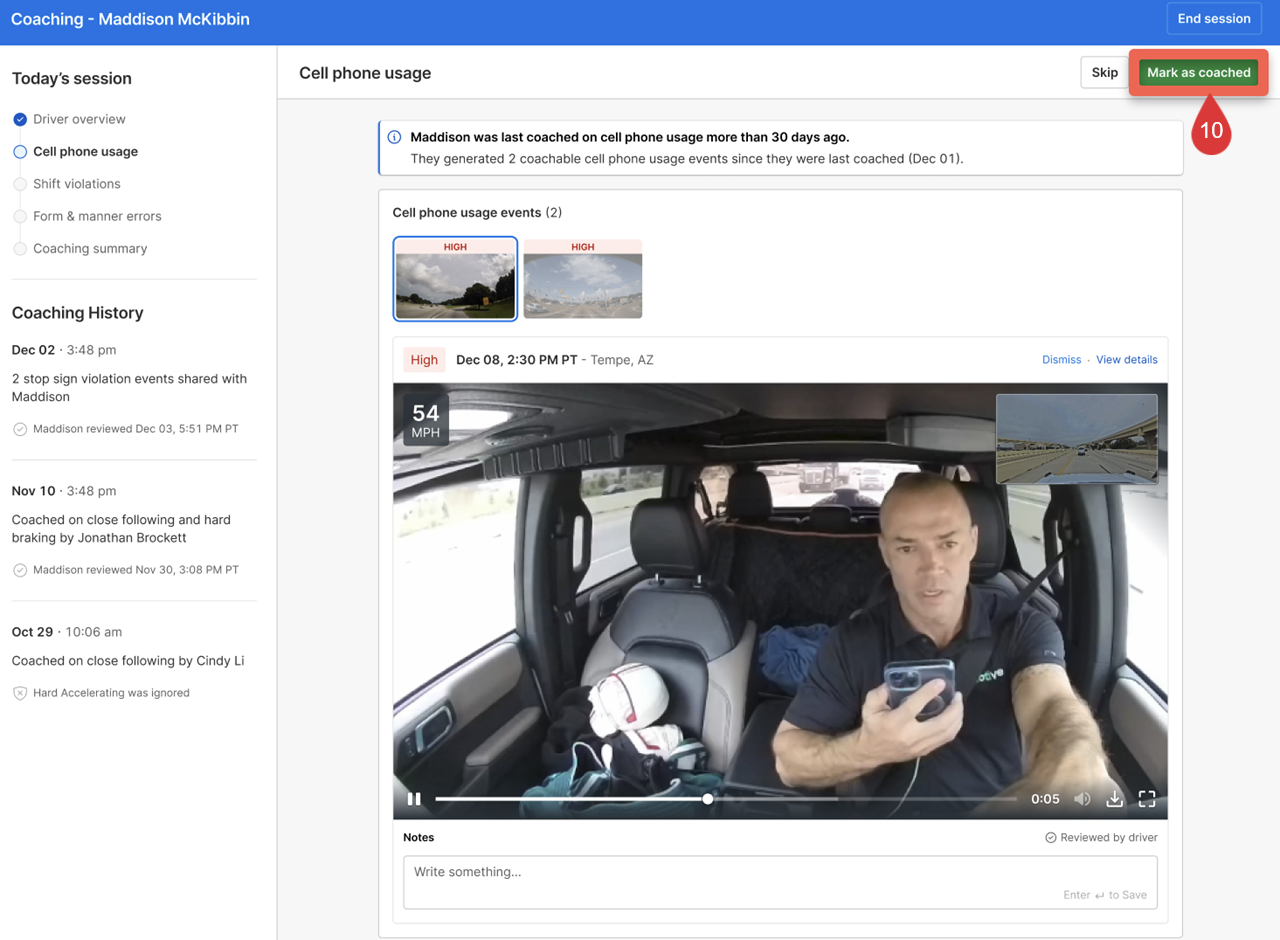Viewport: 1280px width, 940px height.
Task: Open View details link
Action: pyautogui.click(x=1126, y=360)
